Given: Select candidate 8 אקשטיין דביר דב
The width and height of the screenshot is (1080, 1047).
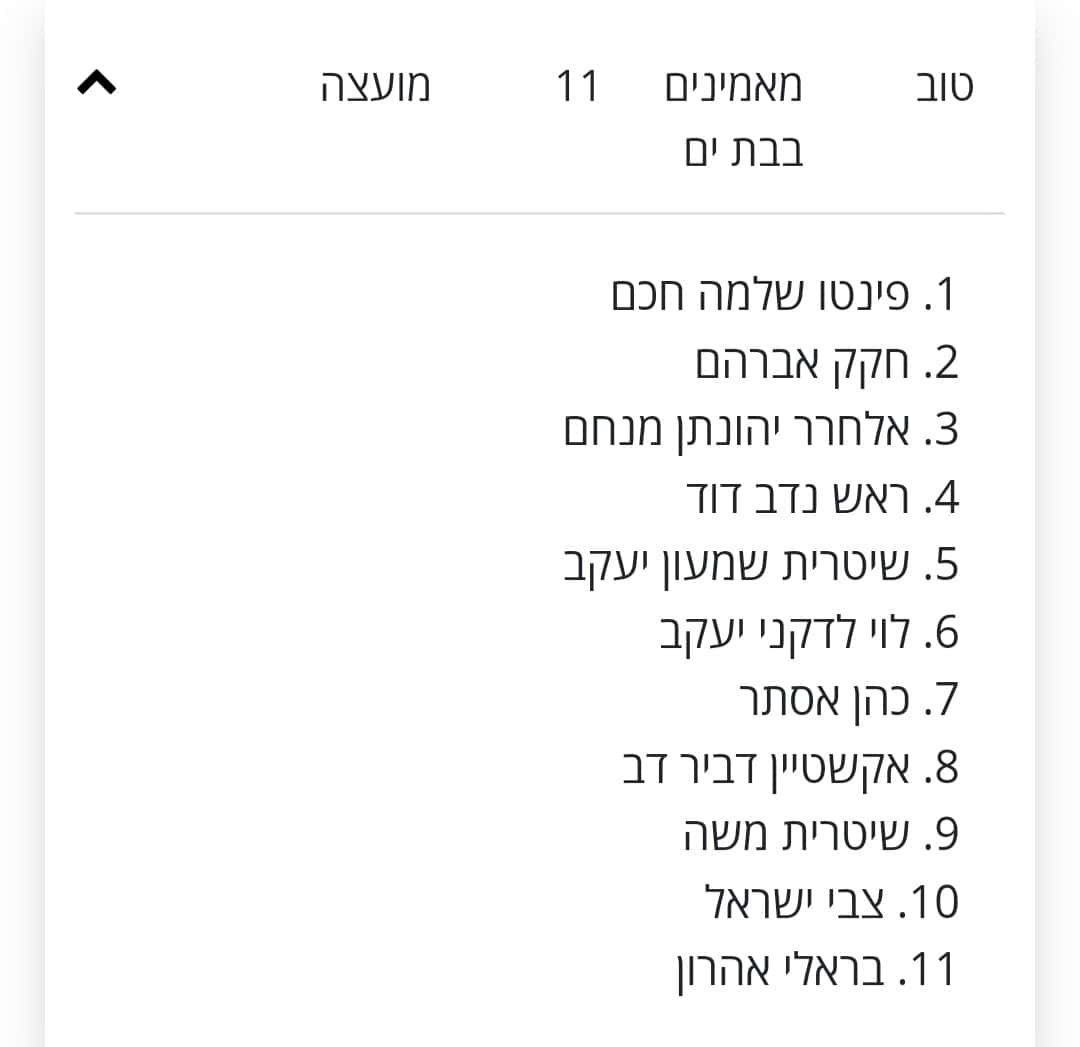Looking at the screenshot, I should [x=790, y=768].
